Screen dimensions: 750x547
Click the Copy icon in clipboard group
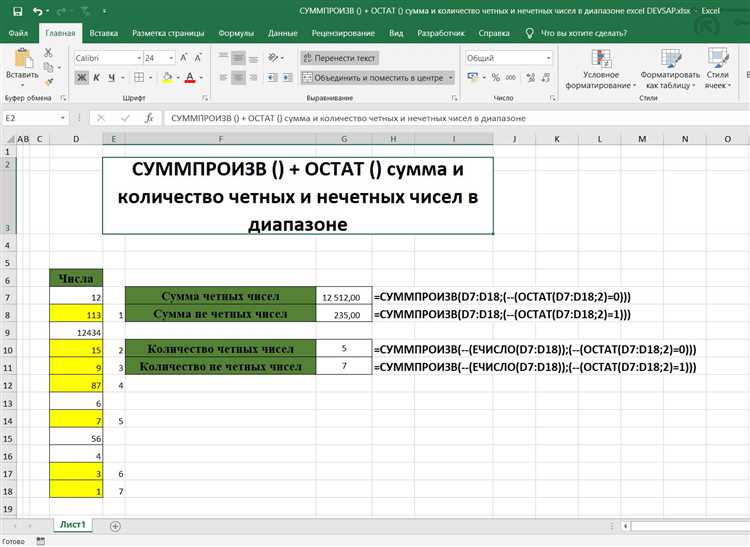[48, 67]
